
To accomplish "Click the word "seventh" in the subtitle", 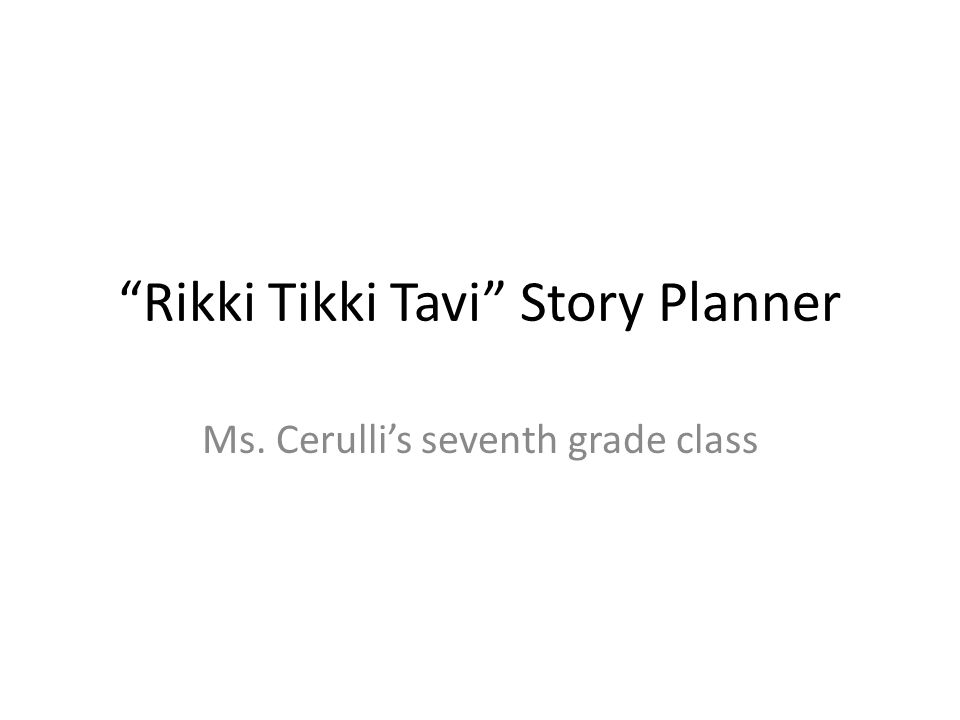I will coord(489,440).
